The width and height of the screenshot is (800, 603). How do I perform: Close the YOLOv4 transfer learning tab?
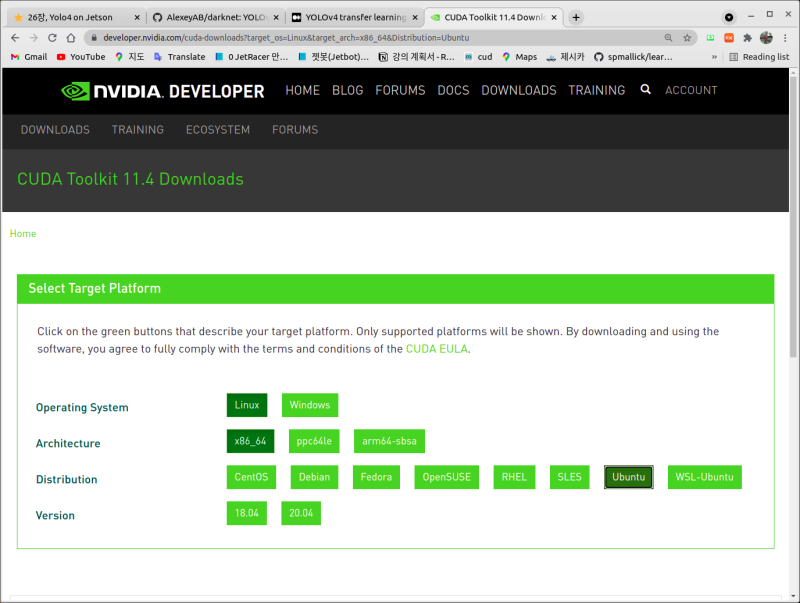(415, 17)
